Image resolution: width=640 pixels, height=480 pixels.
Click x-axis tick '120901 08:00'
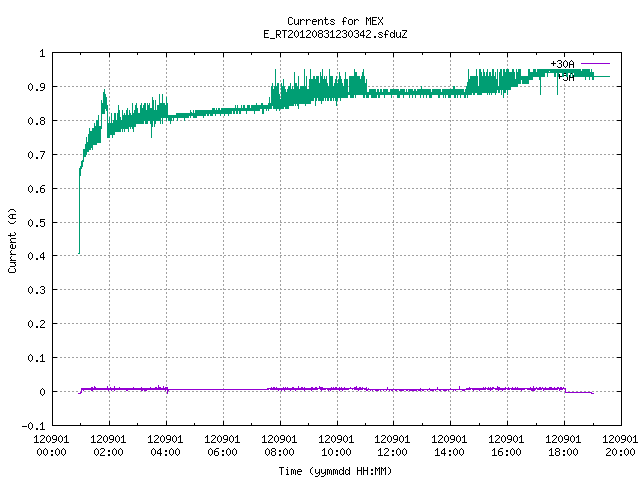click(279, 446)
